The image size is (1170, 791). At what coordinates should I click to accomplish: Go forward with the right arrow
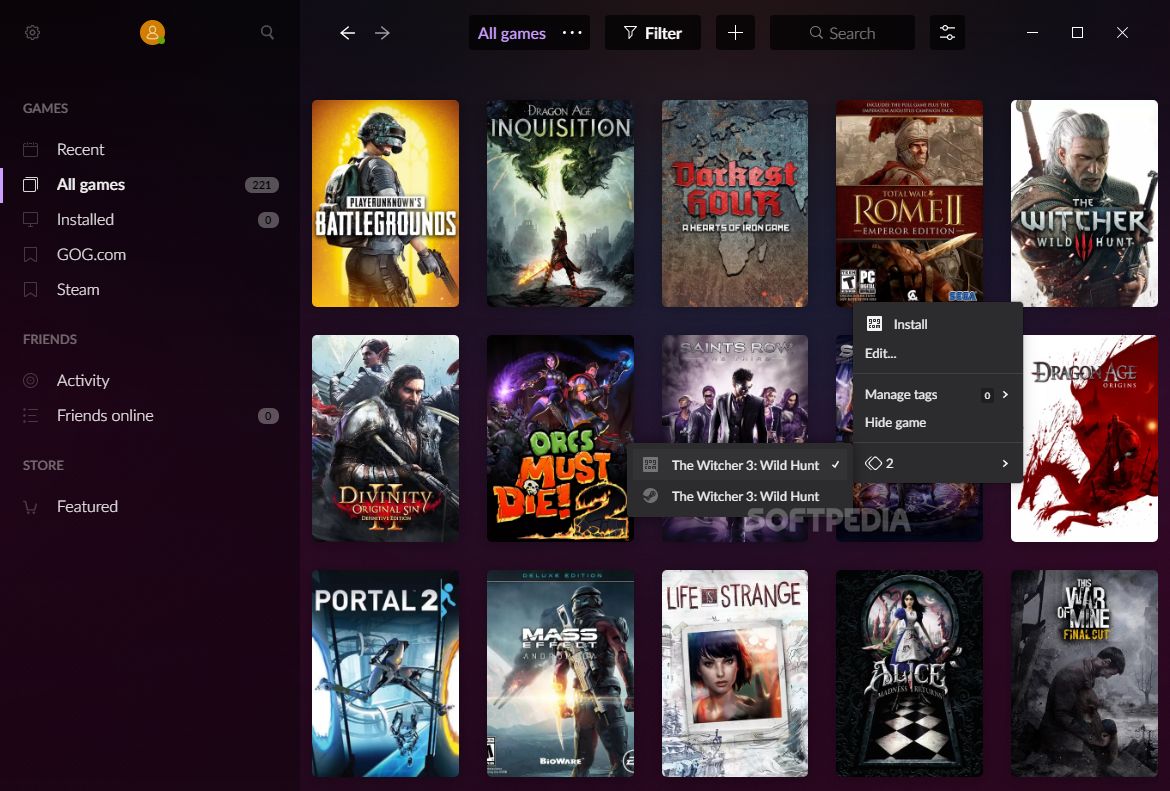click(x=382, y=33)
